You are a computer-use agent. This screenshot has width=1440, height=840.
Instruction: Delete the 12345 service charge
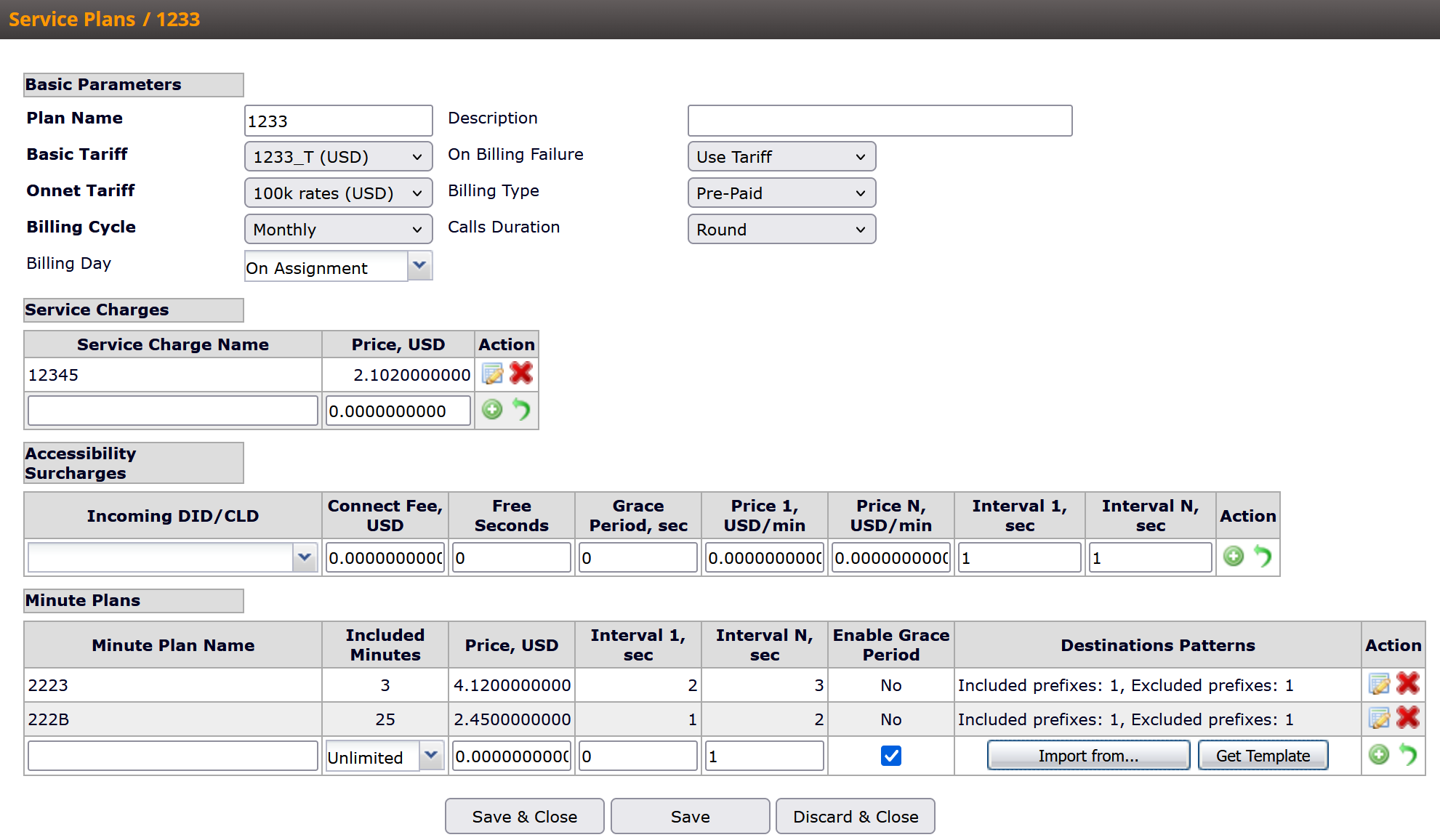click(x=521, y=373)
